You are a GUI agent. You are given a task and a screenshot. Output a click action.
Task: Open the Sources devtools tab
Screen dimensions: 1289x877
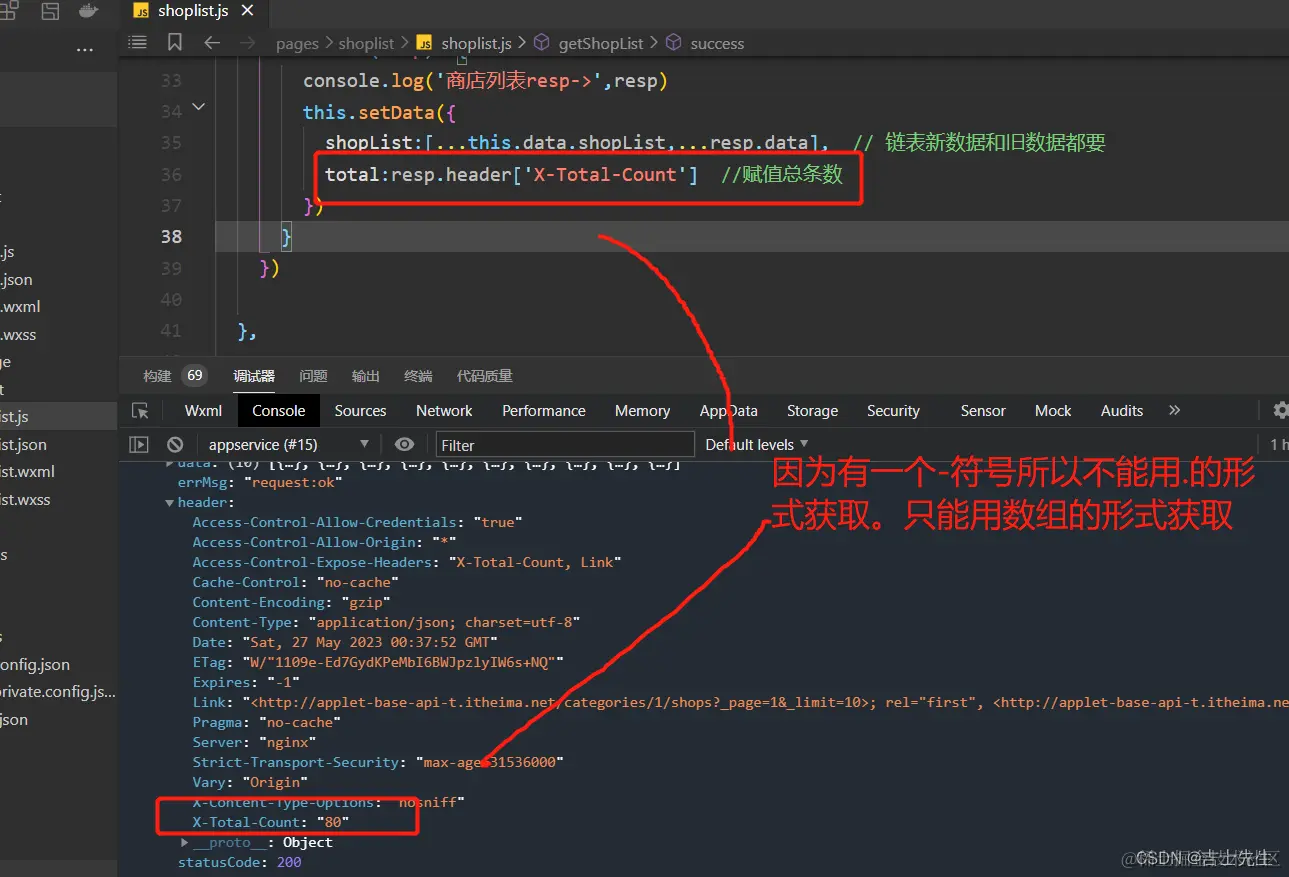[360, 411]
